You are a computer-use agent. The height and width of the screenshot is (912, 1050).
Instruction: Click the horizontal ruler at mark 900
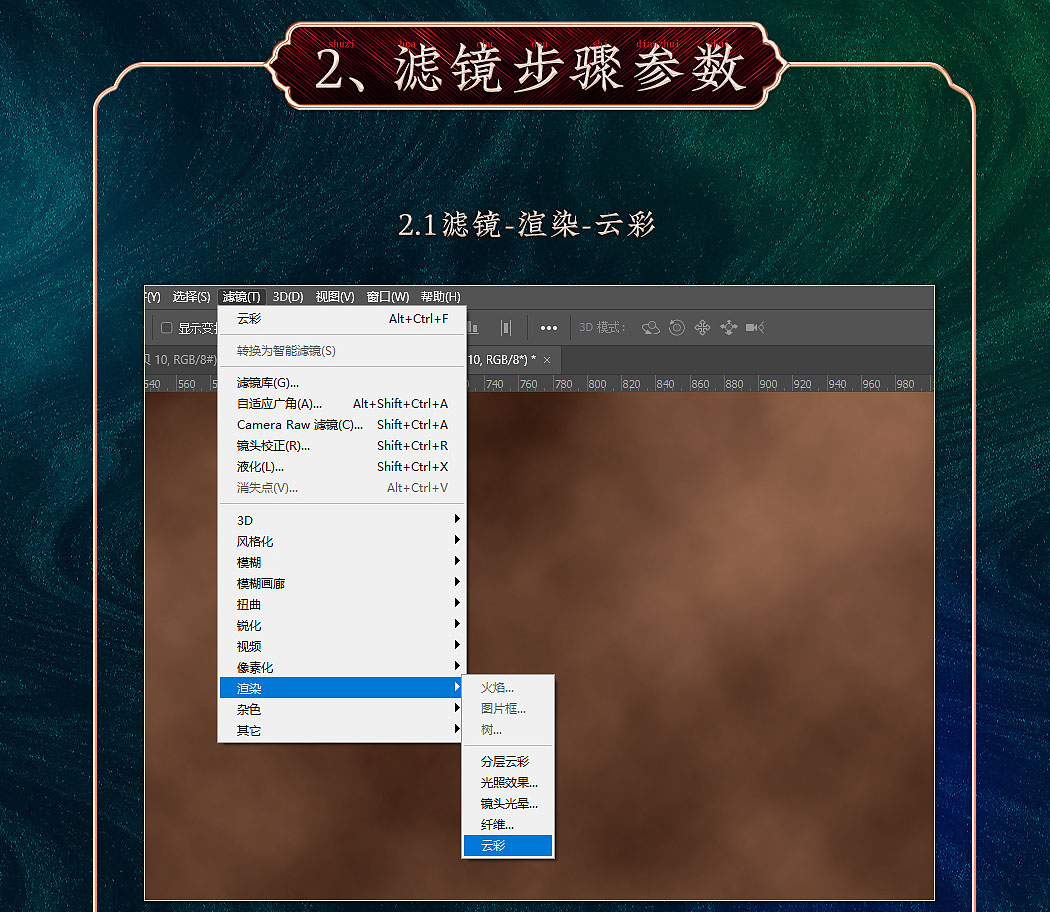[767, 384]
